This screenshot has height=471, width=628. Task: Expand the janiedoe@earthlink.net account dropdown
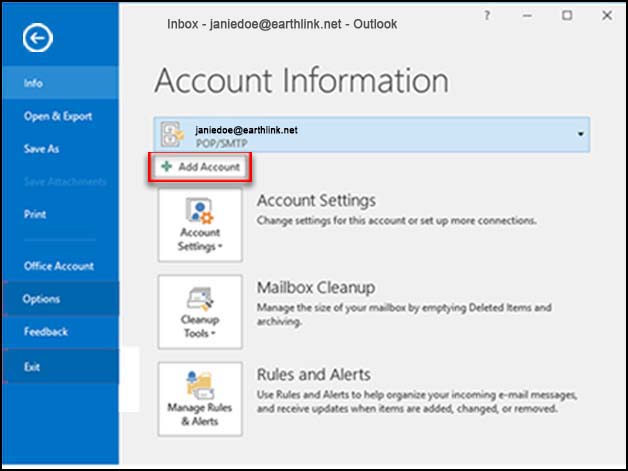(580, 134)
